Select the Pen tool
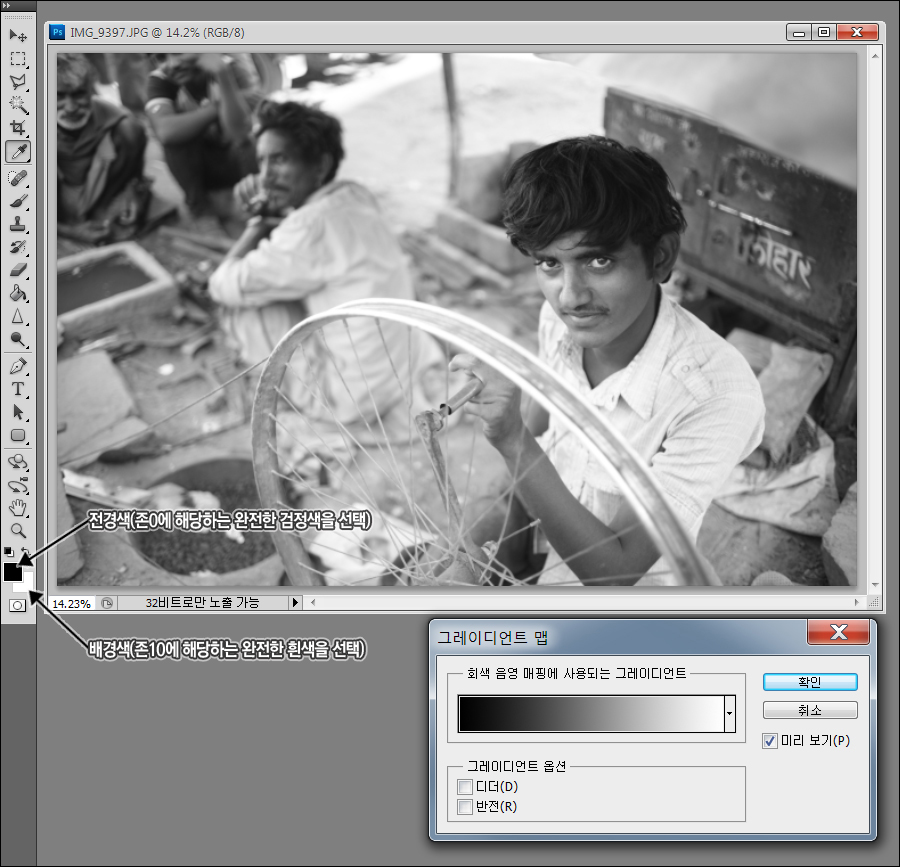This screenshot has width=900, height=867. coord(18,366)
